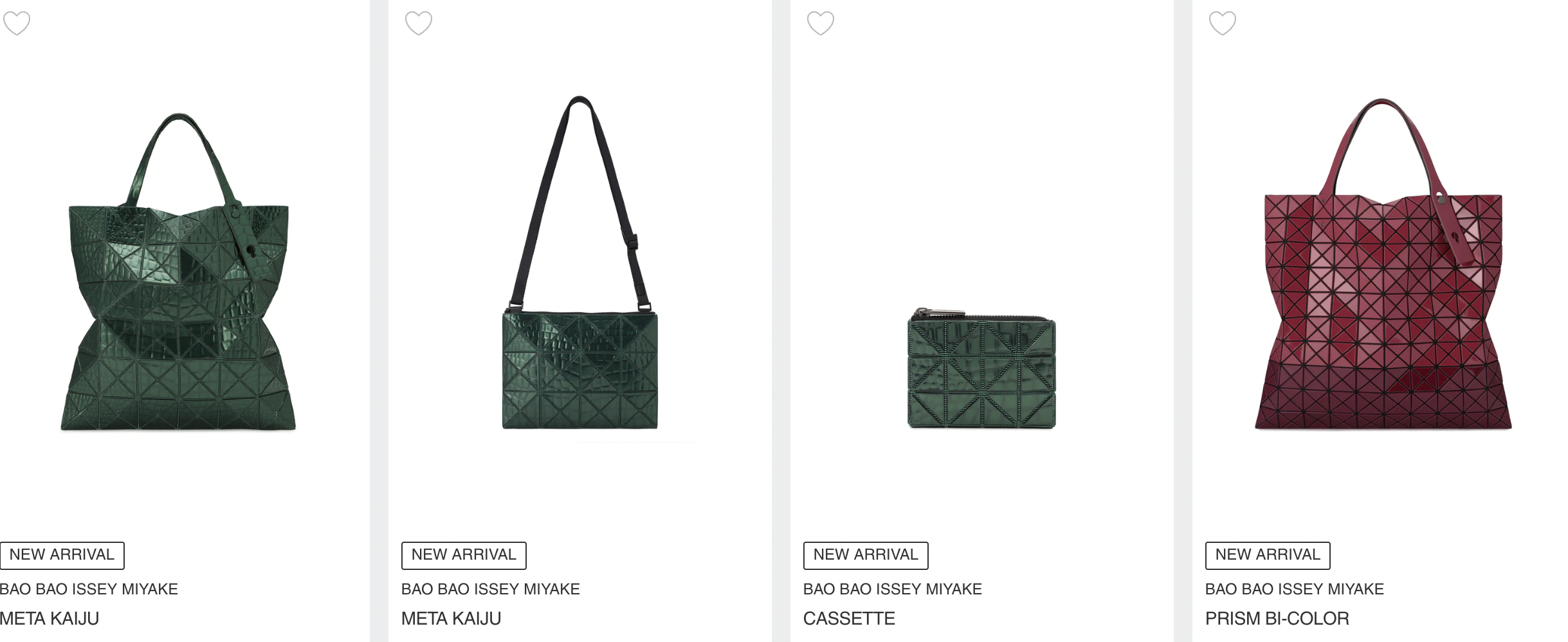Go to the Prism Bi-Color product page

(1277, 619)
